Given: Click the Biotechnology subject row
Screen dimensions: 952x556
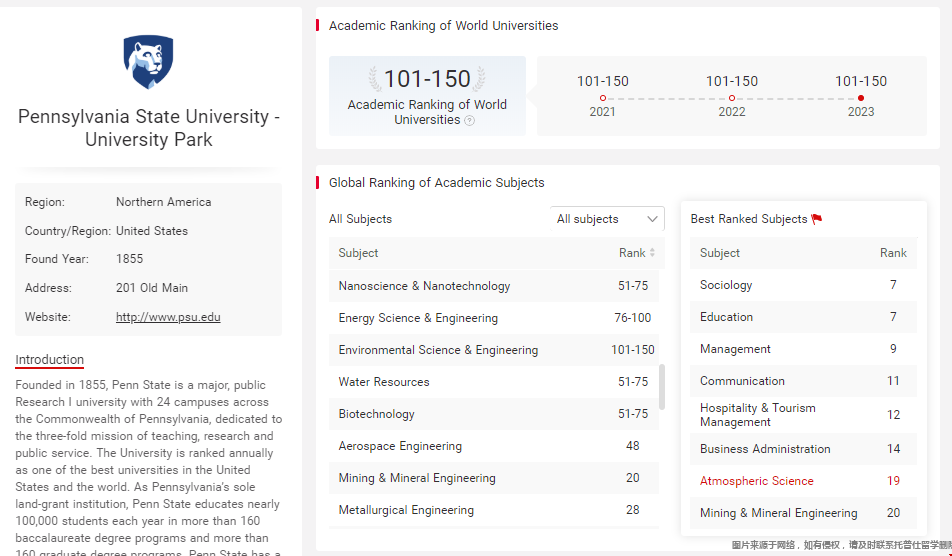Looking at the screenshot, I should pyautogui.click(x=494, y=414).
